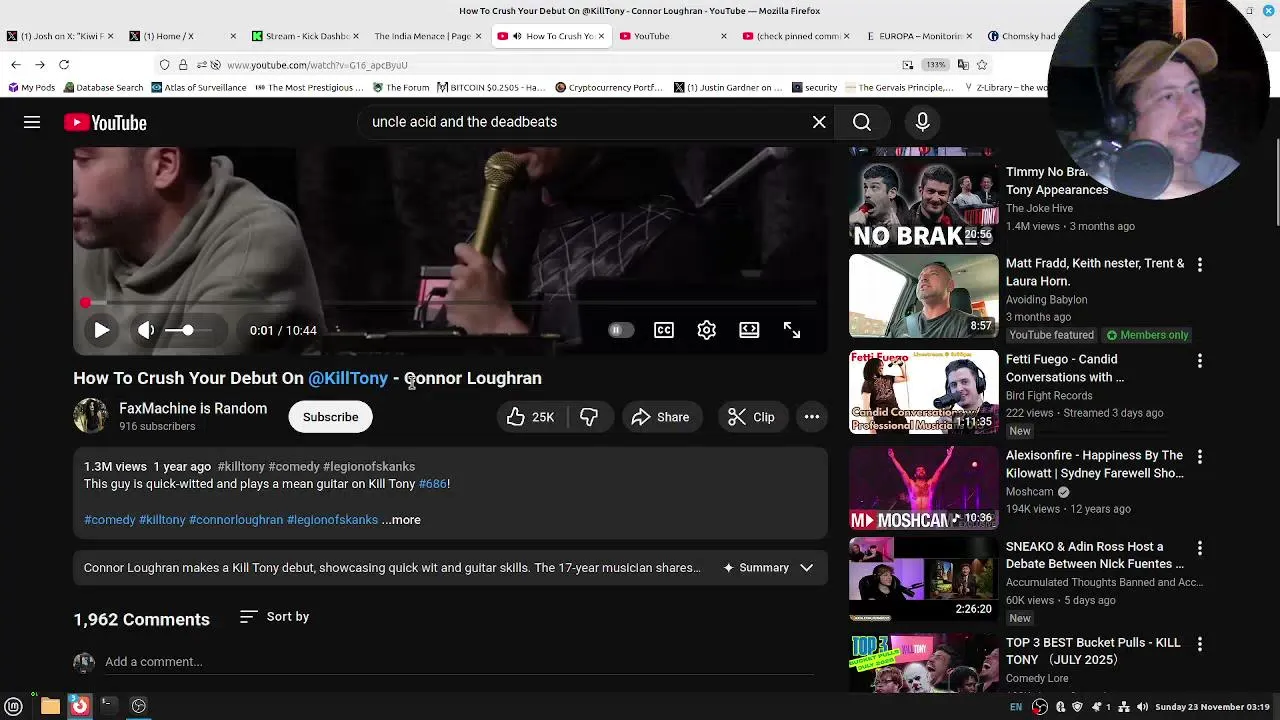The image size is (1280, 720).
Task: Open Fetti Fuego Candid Conversations title
Action: coord(1065,368)
